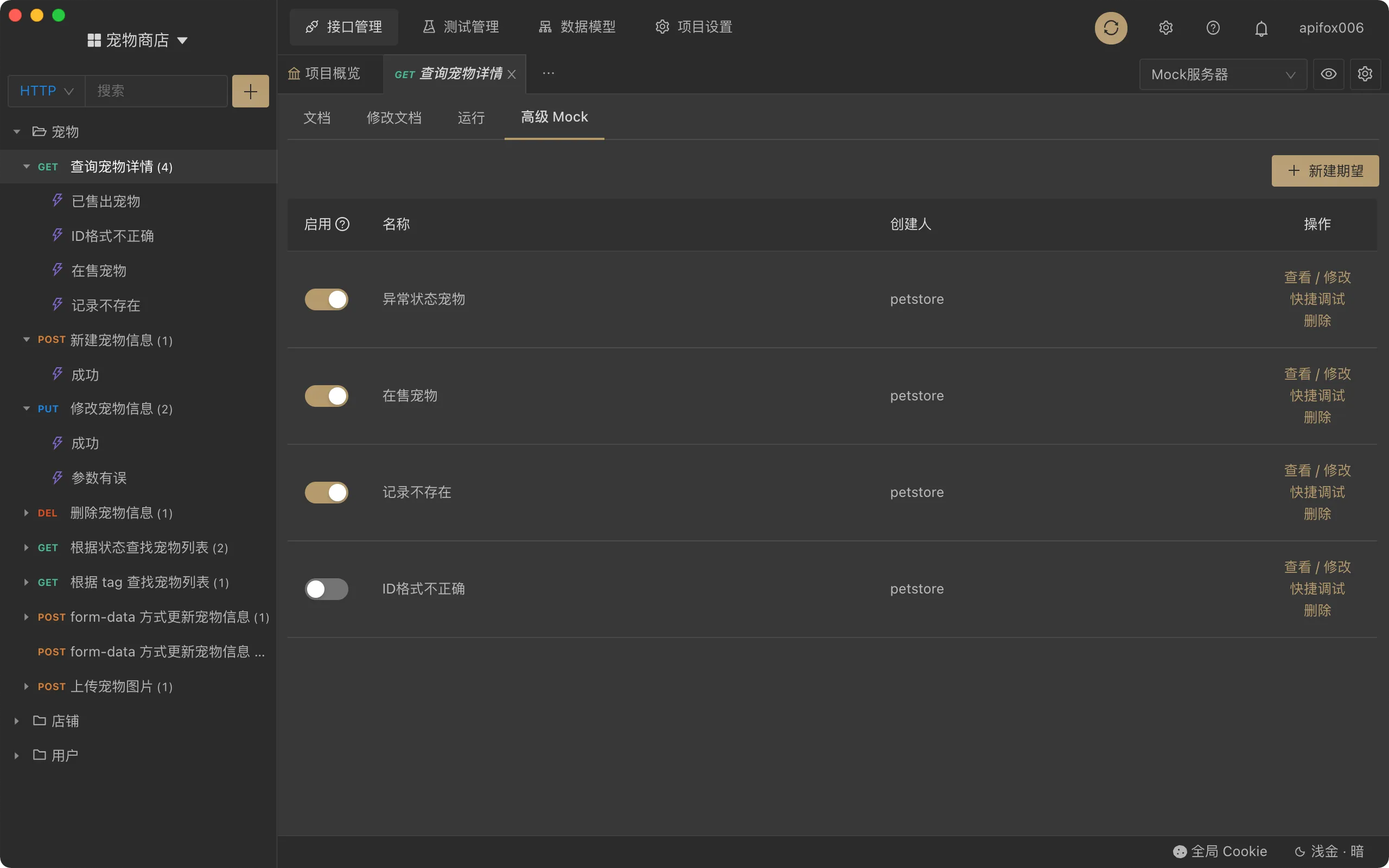The width and height of the screenshot is (1389, 868).
Task: Open the Mock服务器 dropdown
Action: click(x=1222, y=74)
